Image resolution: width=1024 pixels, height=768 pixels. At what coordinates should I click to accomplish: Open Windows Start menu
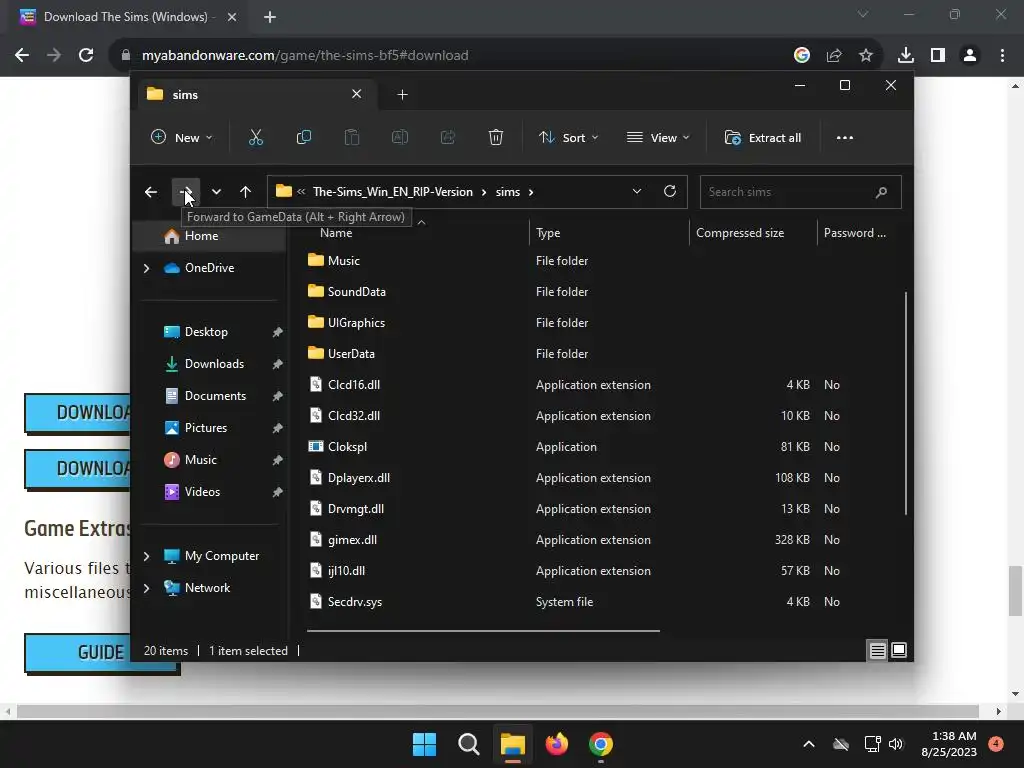coord(424,744)
